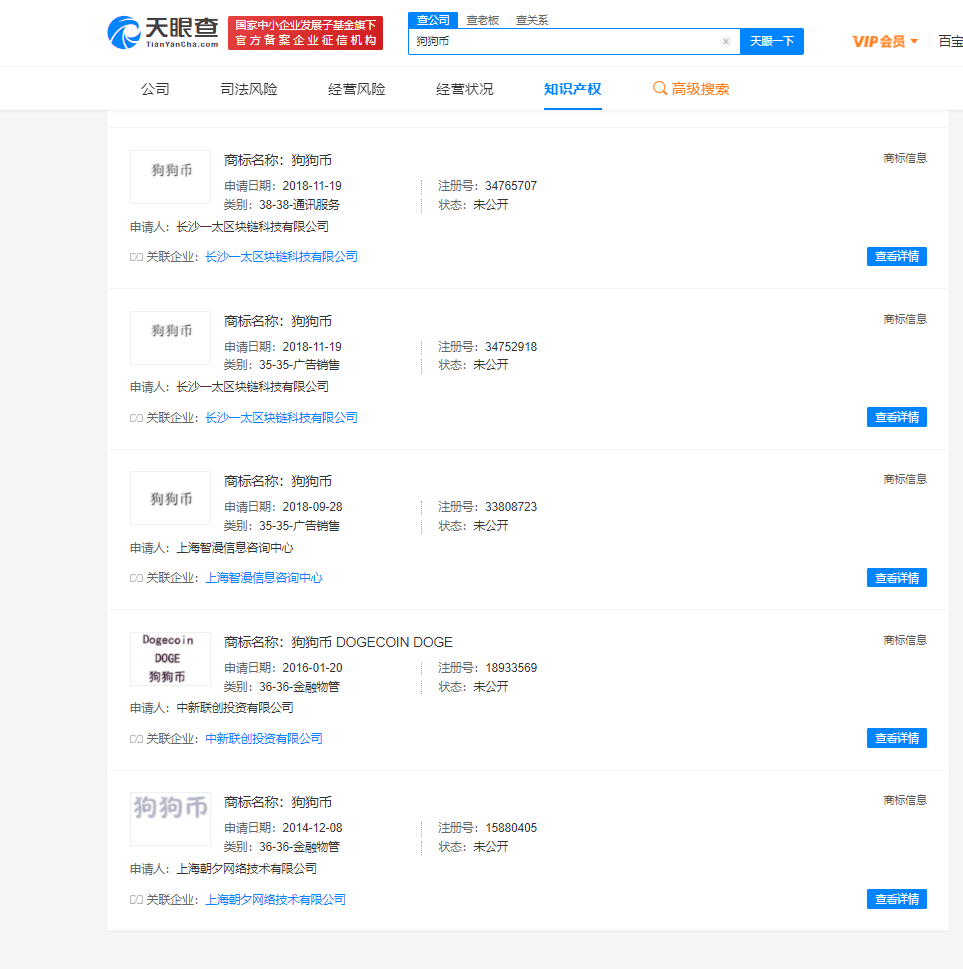Open the 经营状况 navigation tab
The width and height of the screenshot is (963, 969).
click(464, 89)
